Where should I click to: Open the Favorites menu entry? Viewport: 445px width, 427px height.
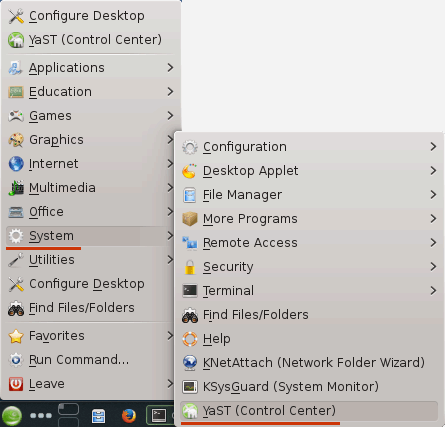tap(90, 336)
